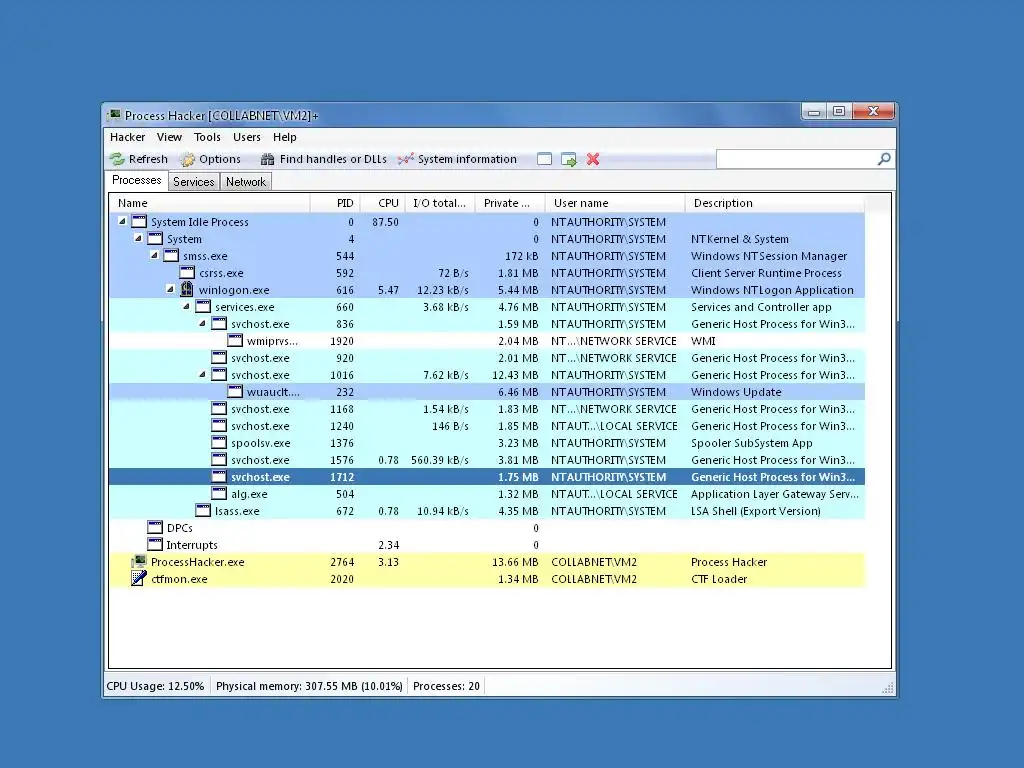Screen dimensions: 1024x768
Task: Switch to the Processes tab
Action: pyautogui.click(x=136, y=180)
